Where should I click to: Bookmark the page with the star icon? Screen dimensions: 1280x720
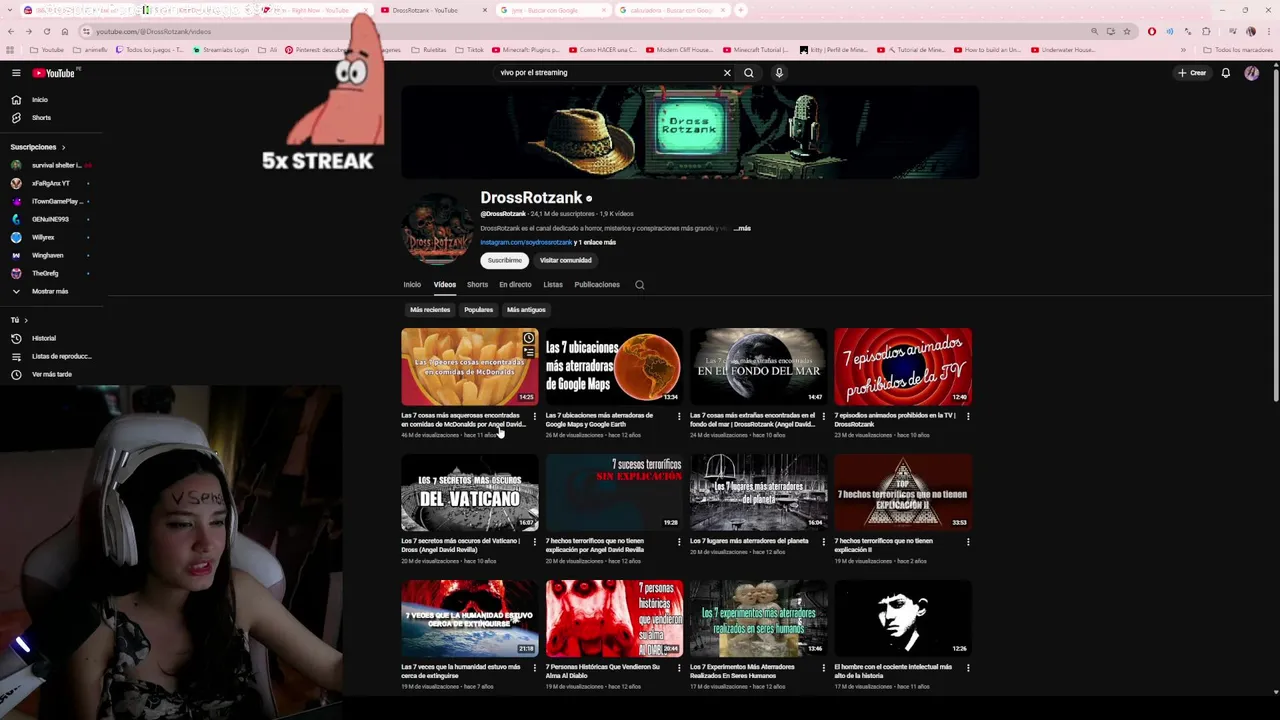tap(1126, 32)
